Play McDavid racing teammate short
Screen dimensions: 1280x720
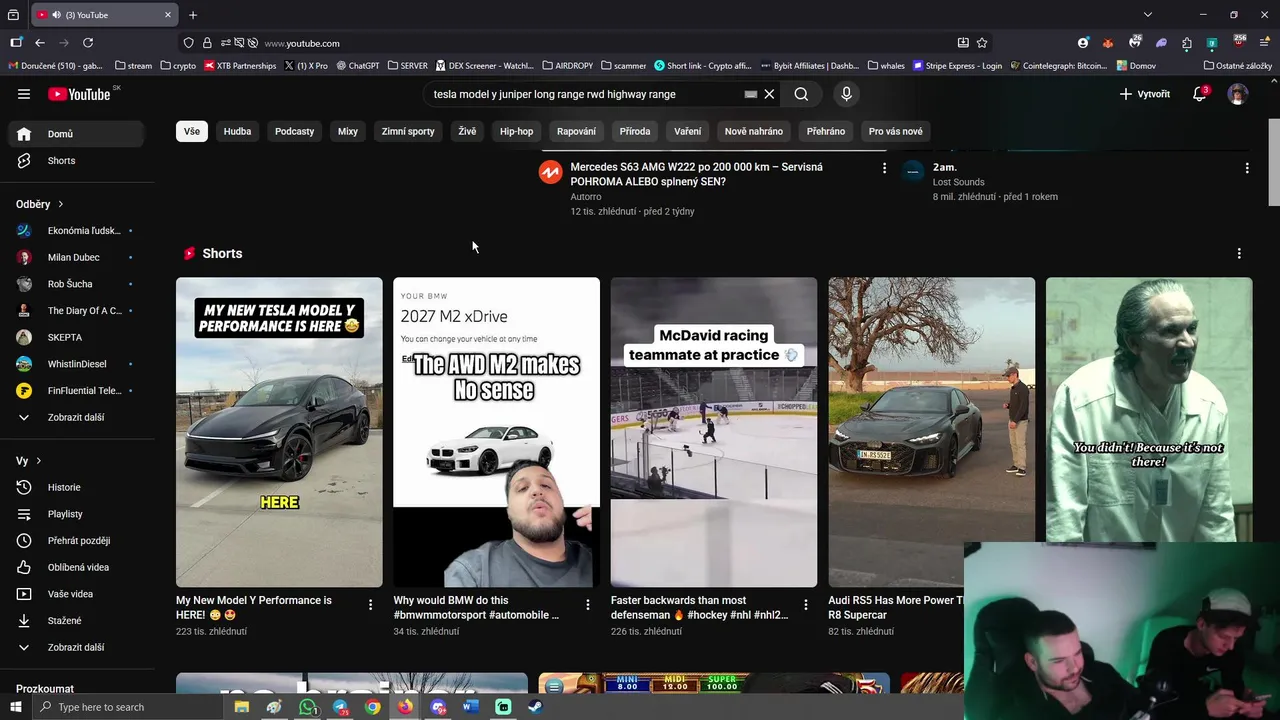714,432
